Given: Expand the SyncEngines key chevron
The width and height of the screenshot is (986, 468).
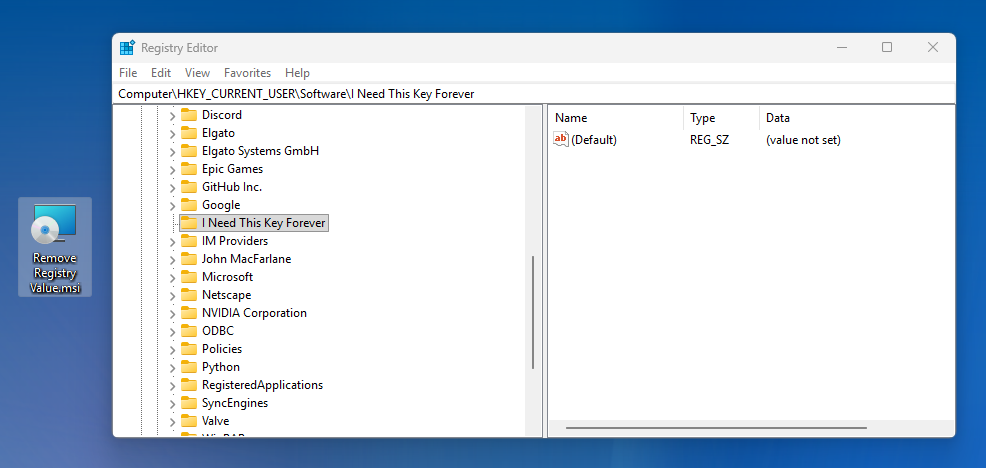Looking at the screenshot, I should [172, 403].
